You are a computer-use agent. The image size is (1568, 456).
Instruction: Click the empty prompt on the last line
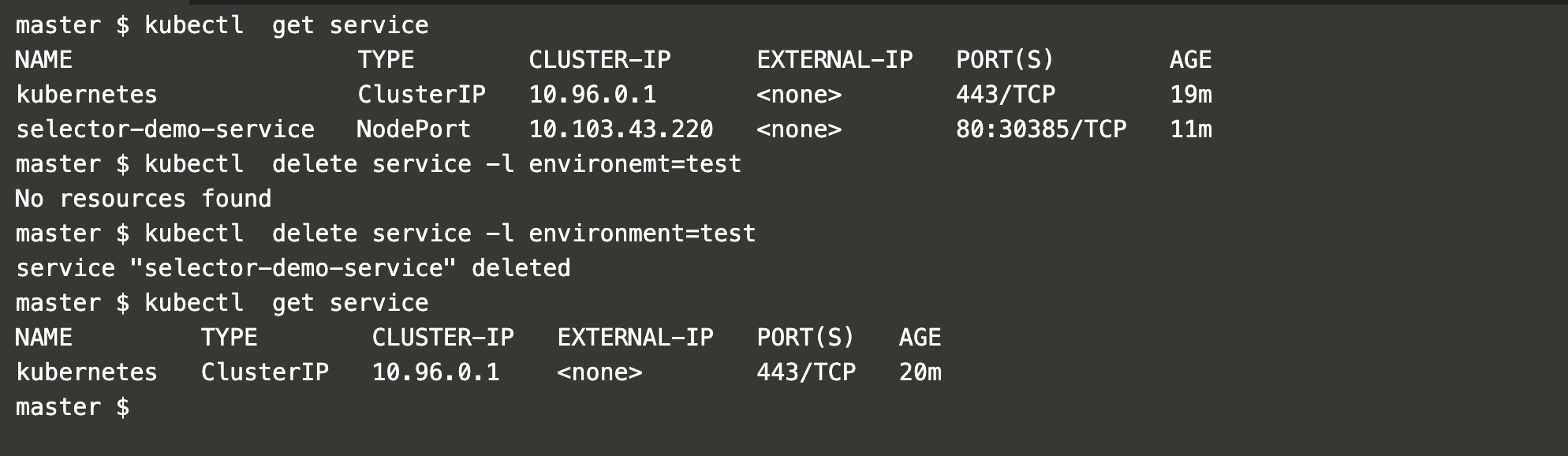(x=73, y=407)
